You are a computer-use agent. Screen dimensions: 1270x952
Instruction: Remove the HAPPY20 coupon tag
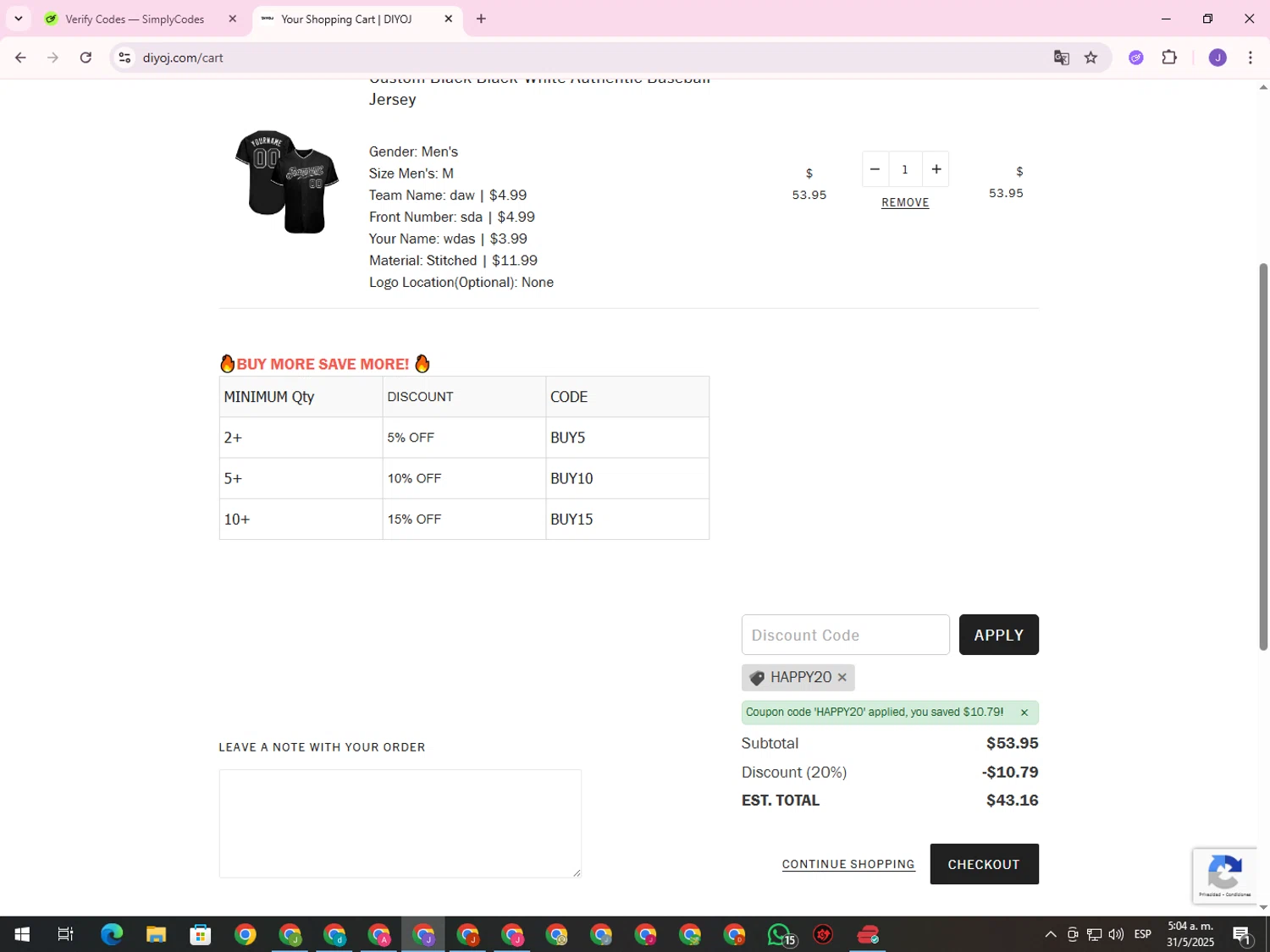click(842, 678)
